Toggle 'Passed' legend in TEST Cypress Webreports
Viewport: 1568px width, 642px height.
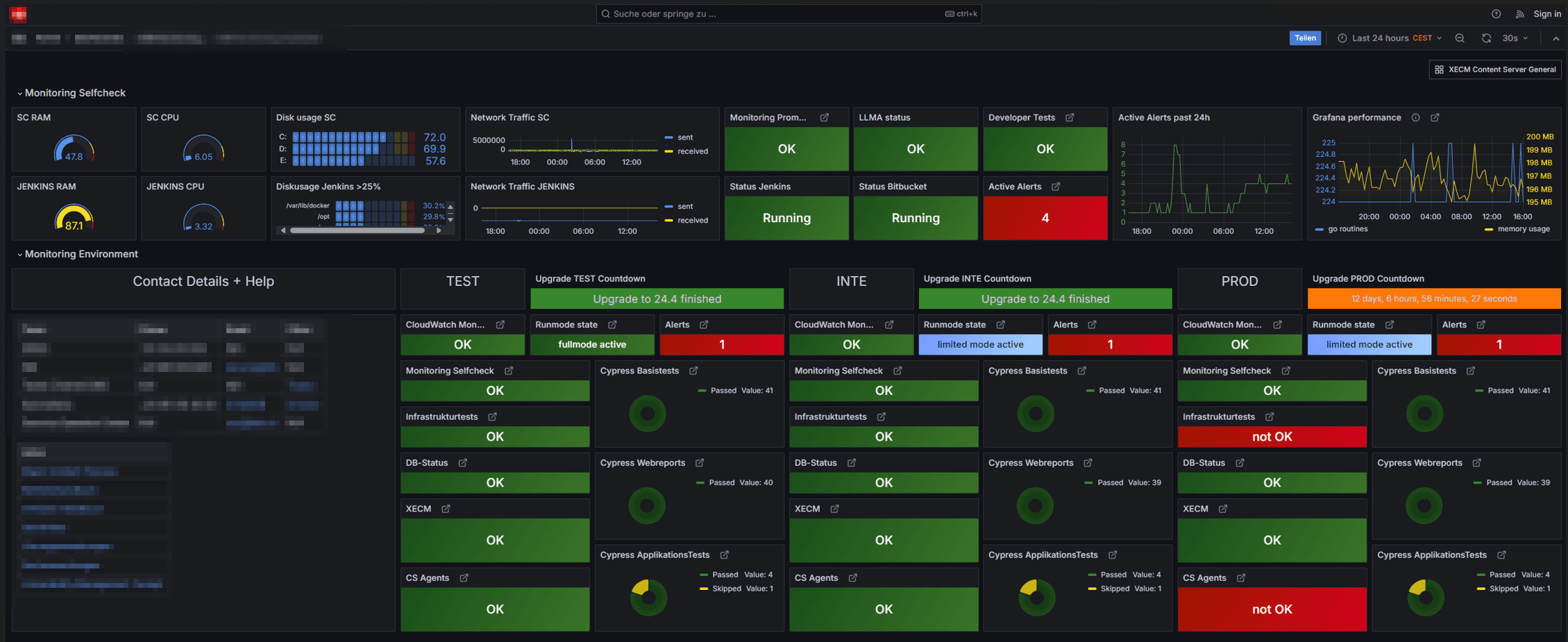click(x=721, y=482)
